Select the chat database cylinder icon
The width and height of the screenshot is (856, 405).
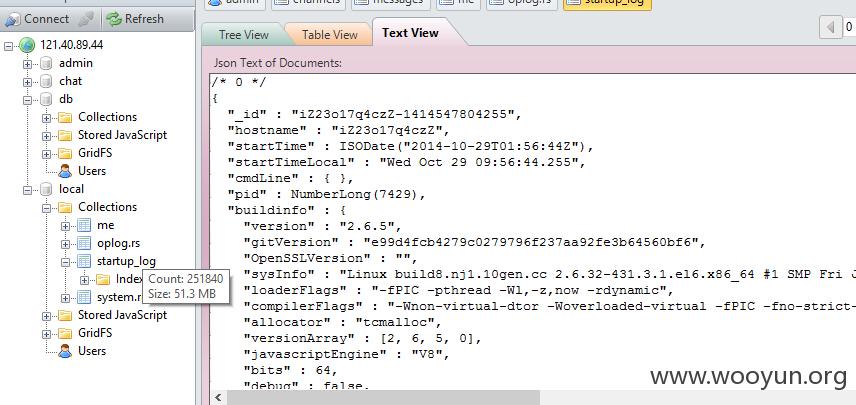[x=46, y=81]
